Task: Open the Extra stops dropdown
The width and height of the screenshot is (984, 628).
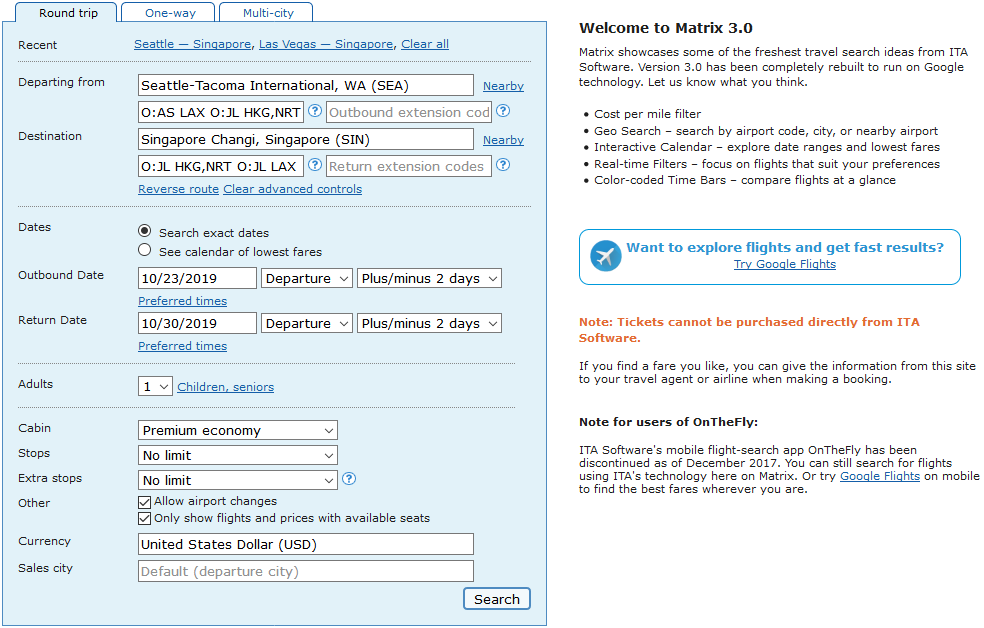Action: pyautogui.click(x=238, y=481)
